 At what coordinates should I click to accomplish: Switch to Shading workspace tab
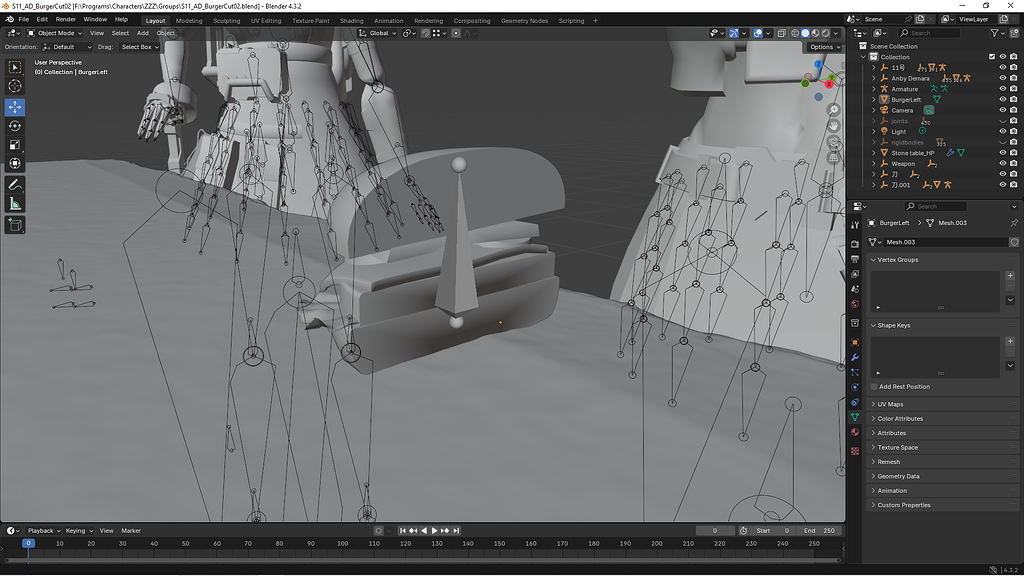(351, 20)
